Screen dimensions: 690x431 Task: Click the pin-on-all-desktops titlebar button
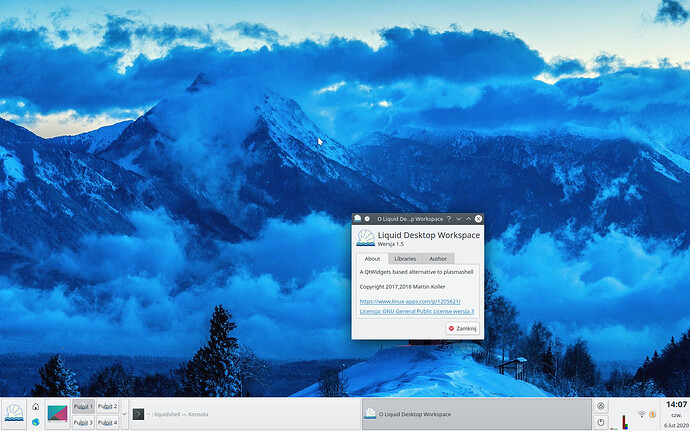pos(367,218)
